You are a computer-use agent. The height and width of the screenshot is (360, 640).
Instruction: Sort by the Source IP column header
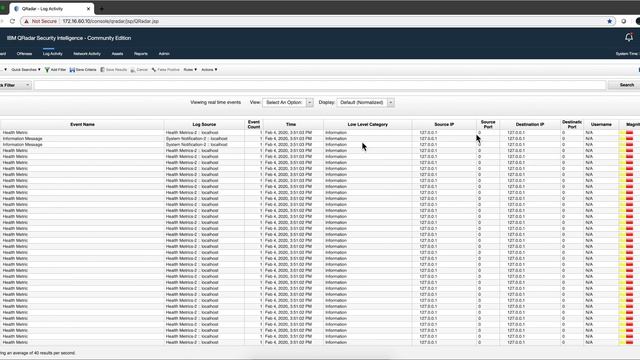point(444,124)
